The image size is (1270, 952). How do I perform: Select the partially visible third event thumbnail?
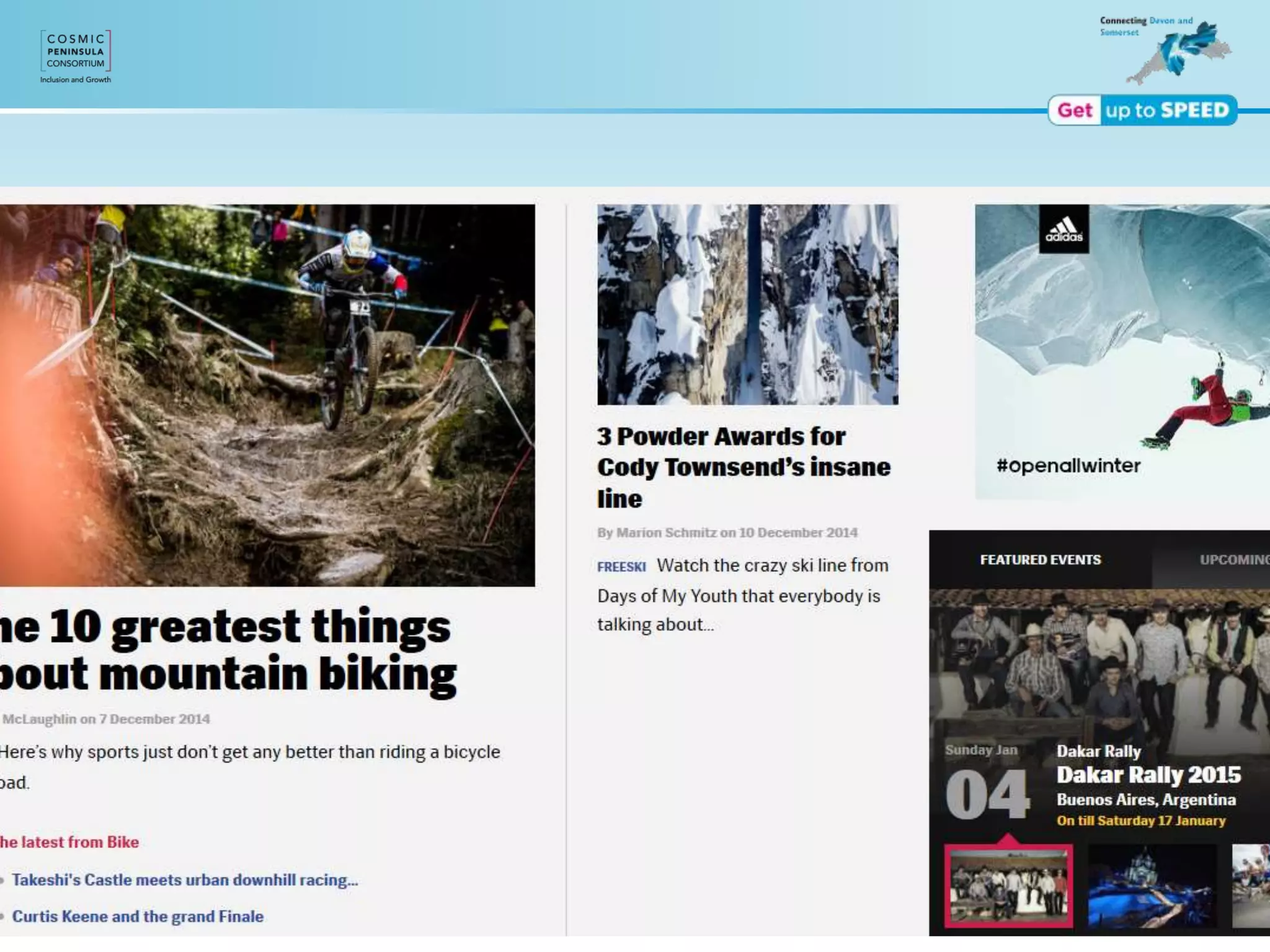coord(1251,886)
